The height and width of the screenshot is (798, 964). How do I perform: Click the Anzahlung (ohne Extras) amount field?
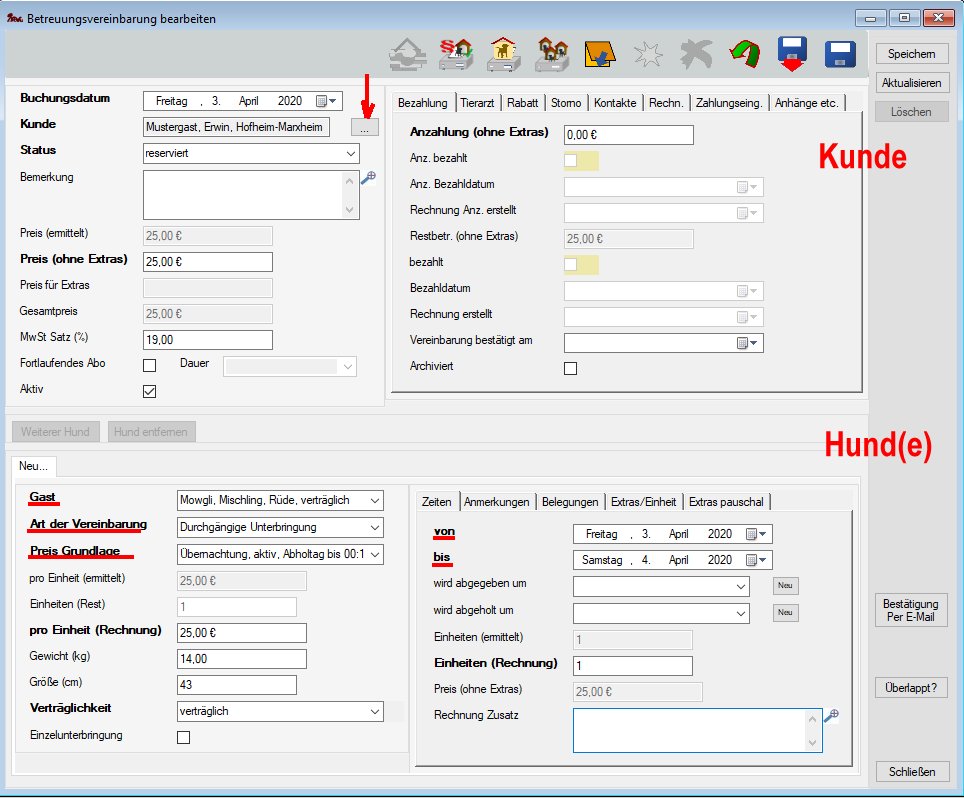click(x=628, y=135)
